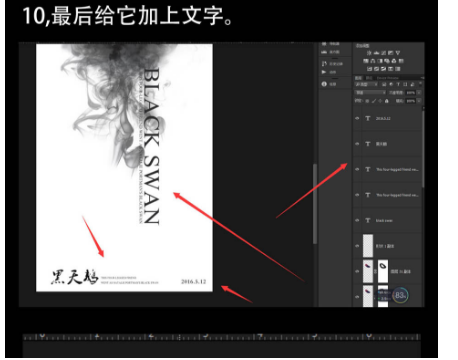This screenshot has height=360, width=458.
Task: Lock image pixels (brush icon)
Action: tap(374, 101)
